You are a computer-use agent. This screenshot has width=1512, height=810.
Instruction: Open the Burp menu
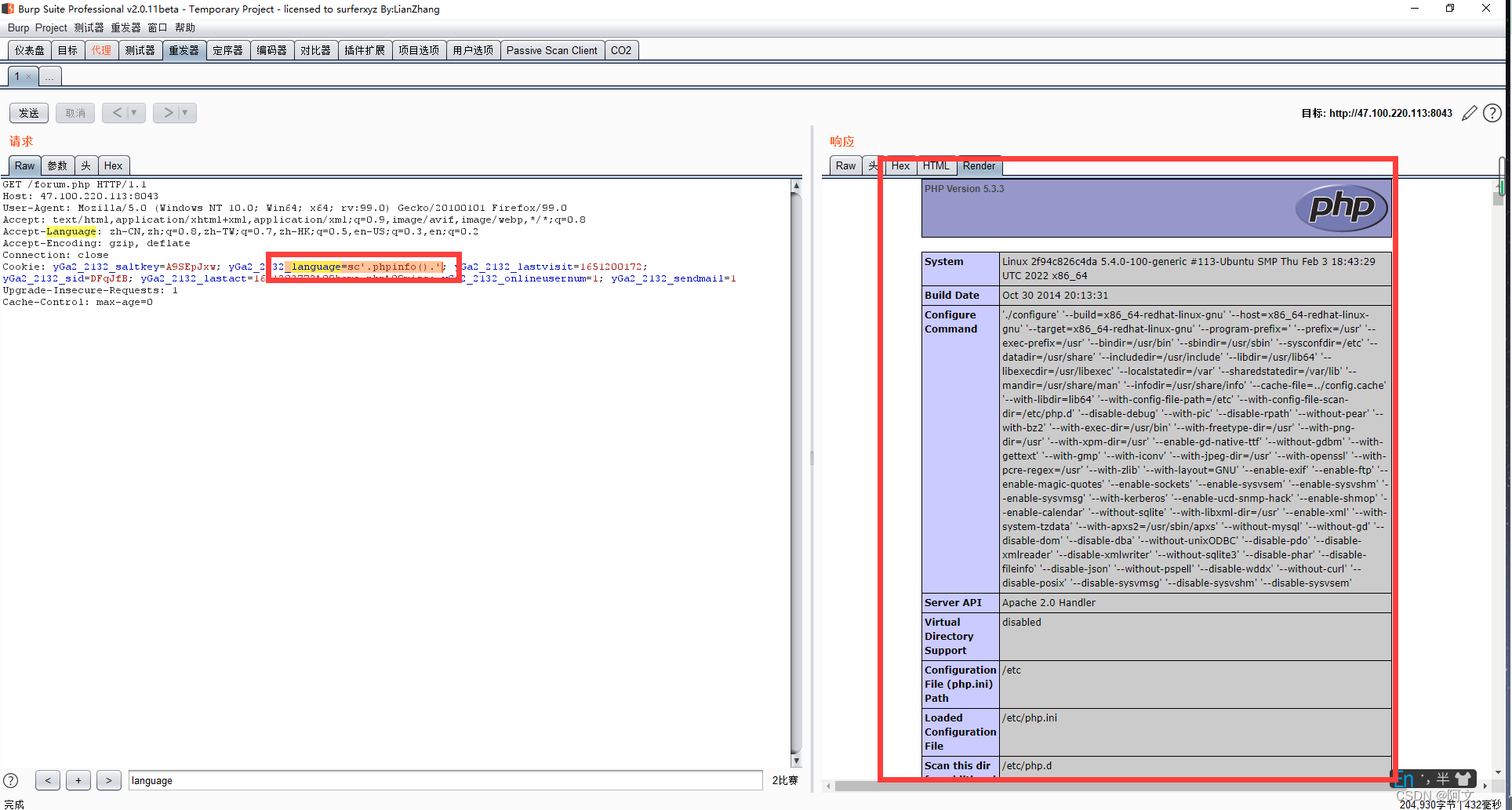tap(18, 28)
